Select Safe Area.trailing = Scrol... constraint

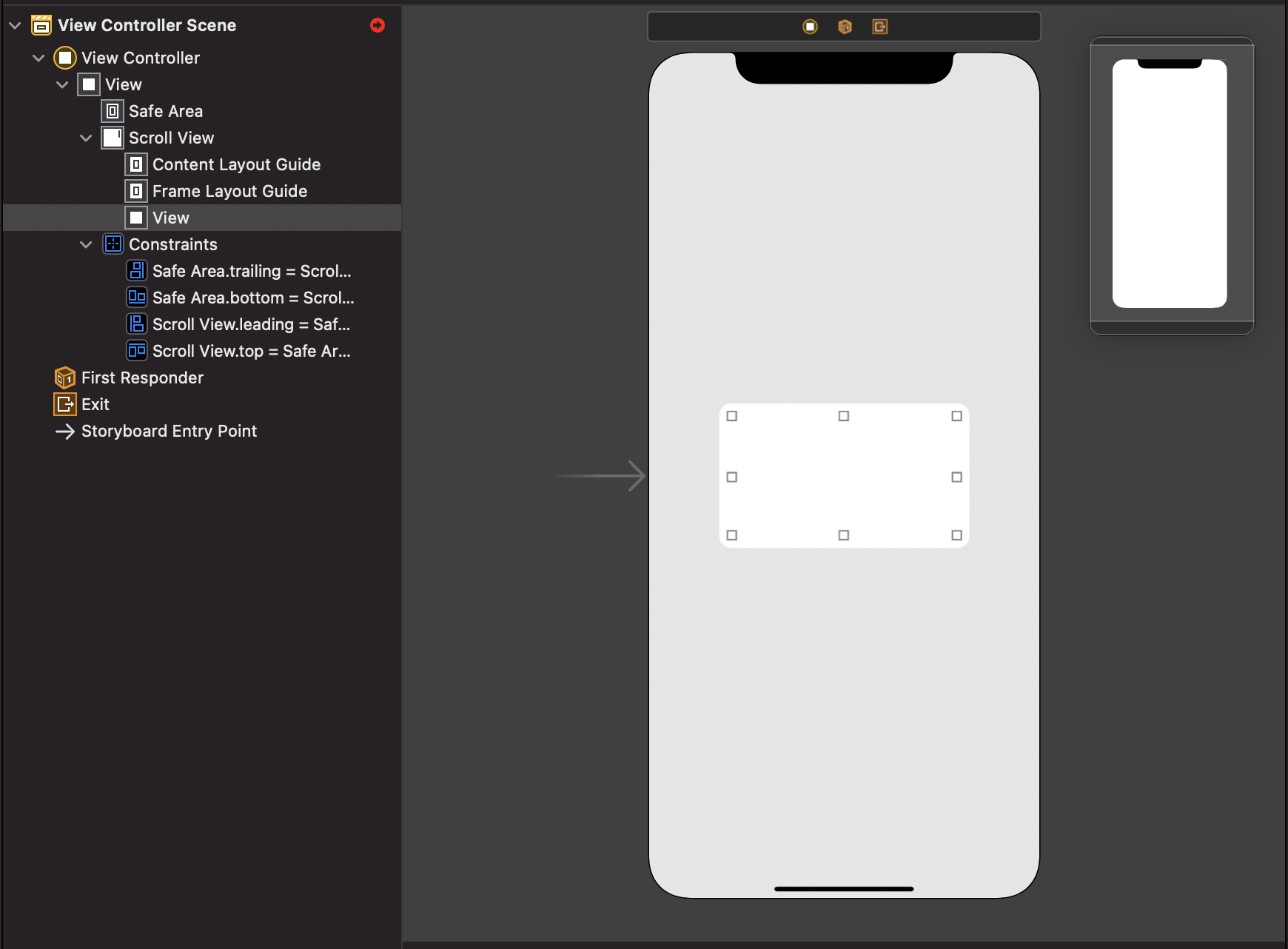252,271
